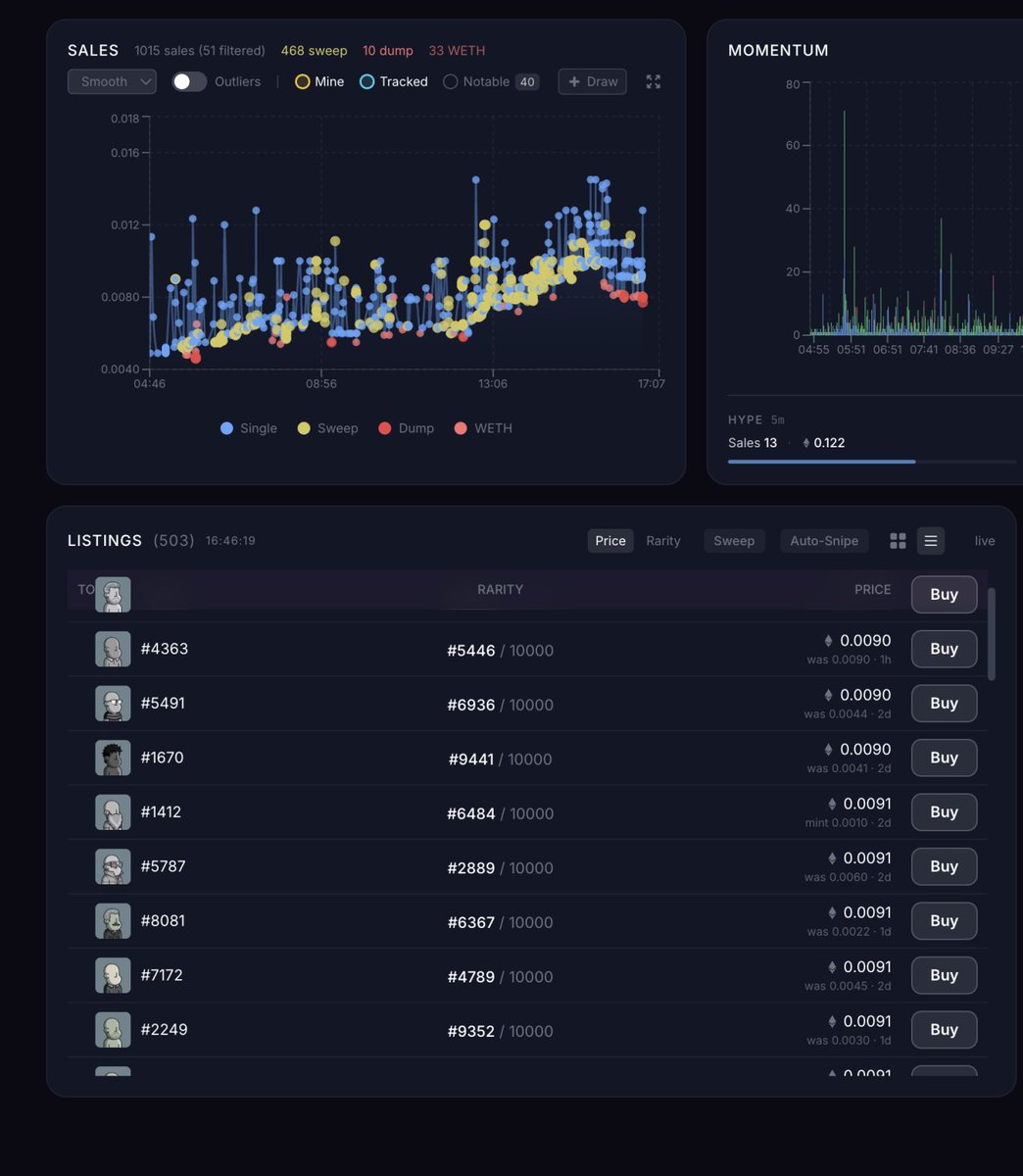Open thumbnail of token #5491

coord(113,704)
